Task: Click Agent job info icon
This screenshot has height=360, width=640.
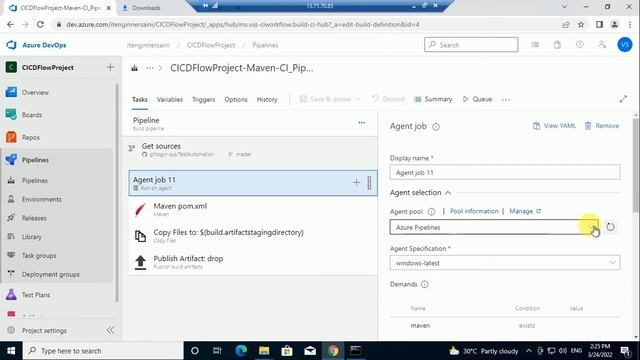Action: (x=436, y=127)
